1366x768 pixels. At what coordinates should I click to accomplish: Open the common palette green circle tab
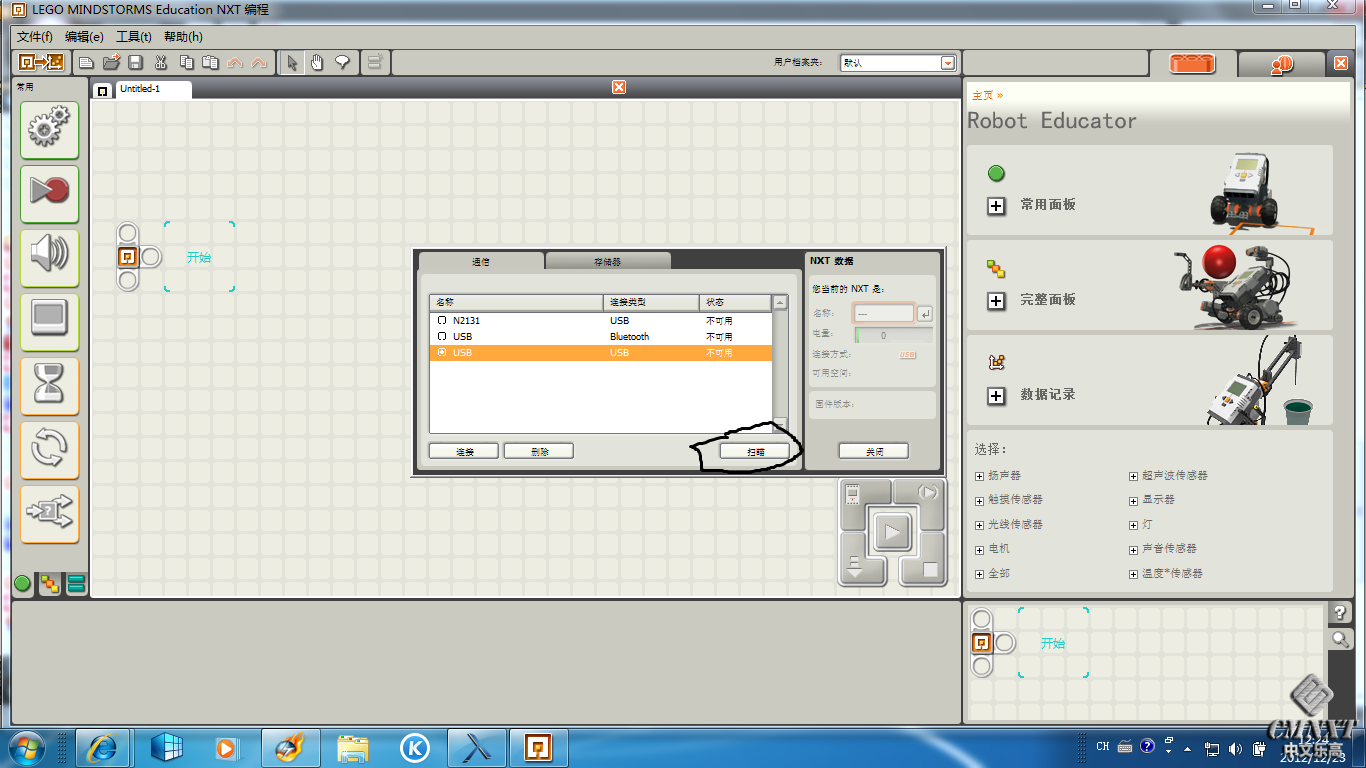[x=23, y=584]
